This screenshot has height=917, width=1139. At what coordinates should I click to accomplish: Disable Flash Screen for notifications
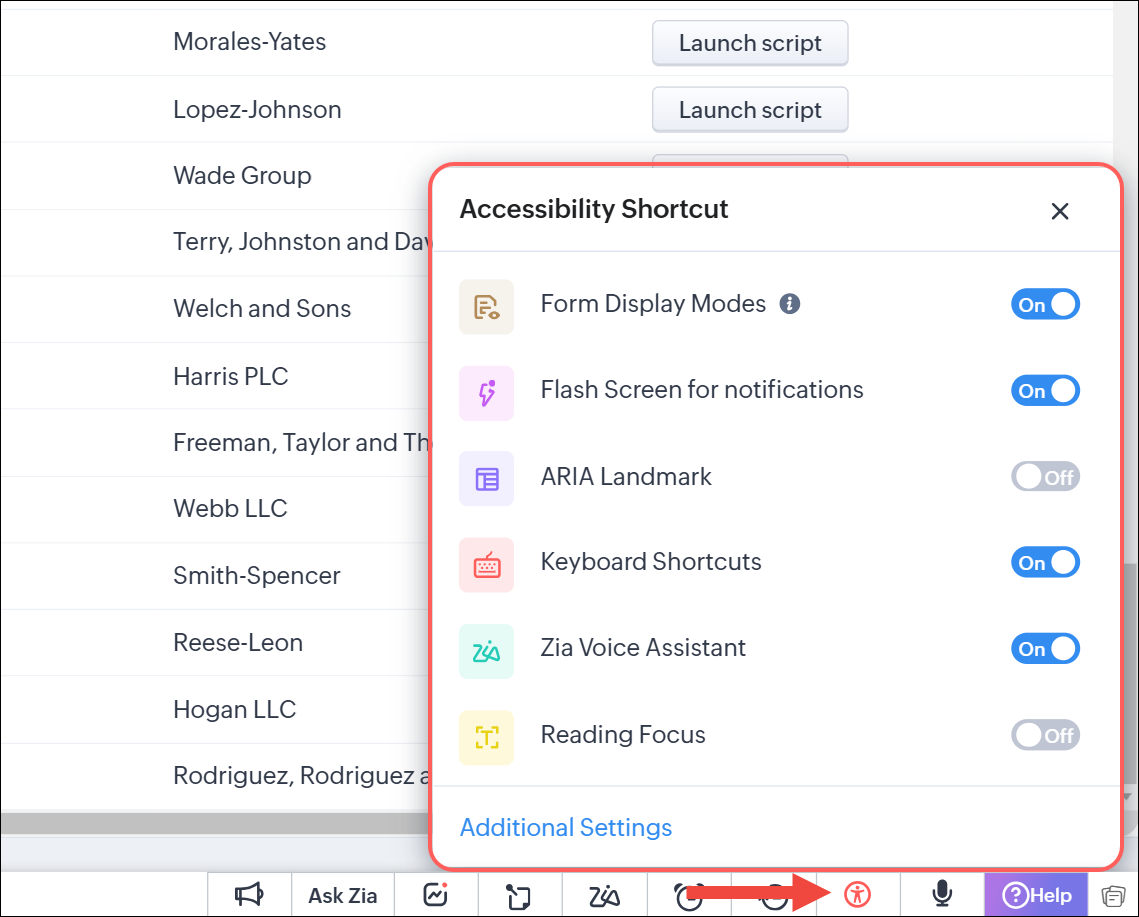click(1045, 390)
